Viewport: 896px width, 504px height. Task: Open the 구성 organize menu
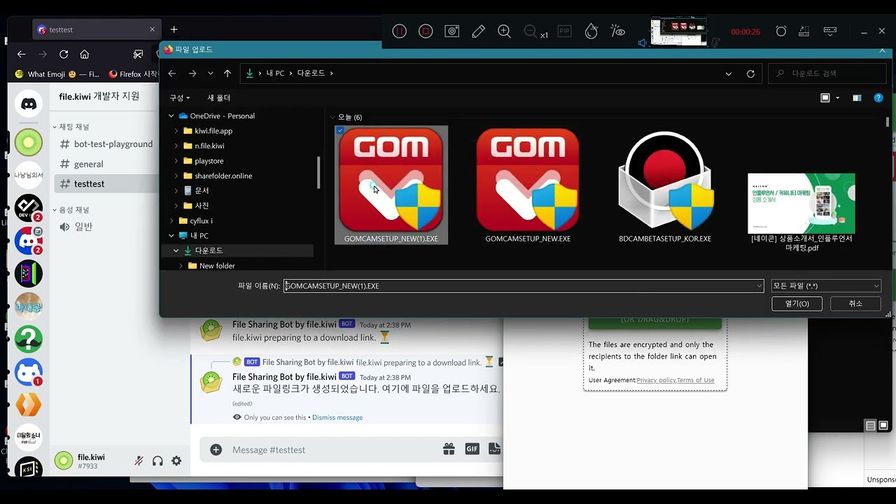coord(179,98)
